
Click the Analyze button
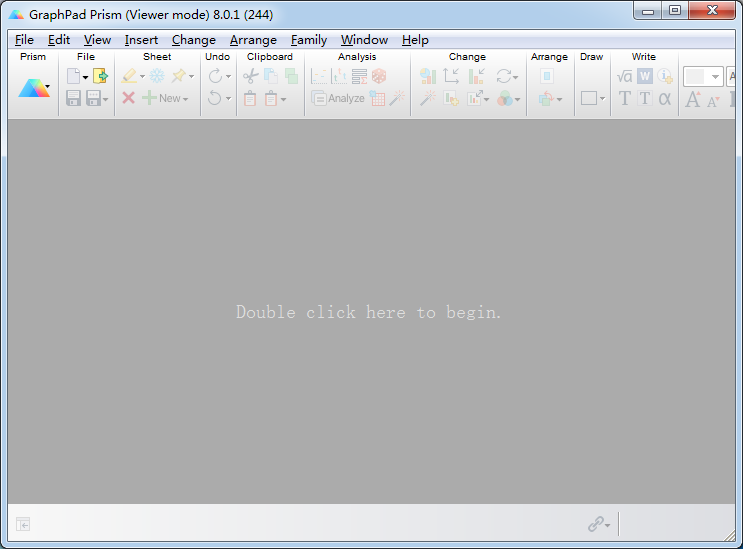pyautogui.click(x=338, y=99)
